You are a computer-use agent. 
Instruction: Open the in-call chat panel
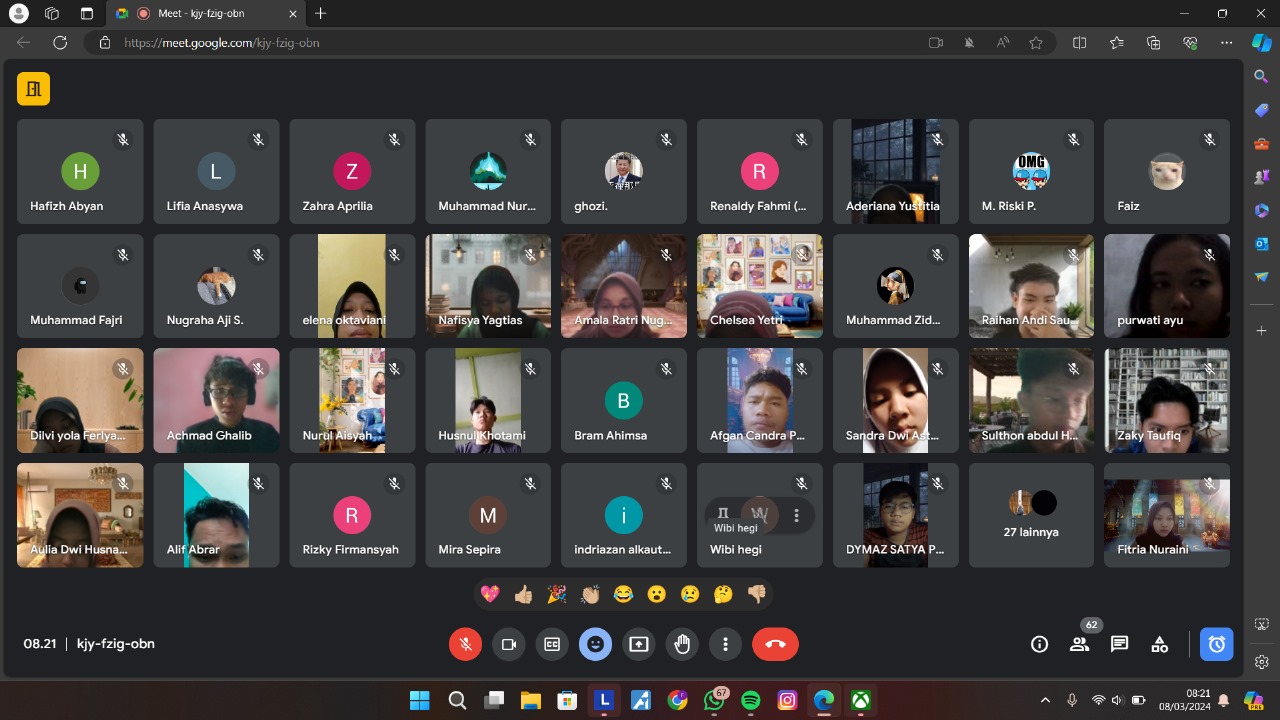click(x=1119, y=644)
